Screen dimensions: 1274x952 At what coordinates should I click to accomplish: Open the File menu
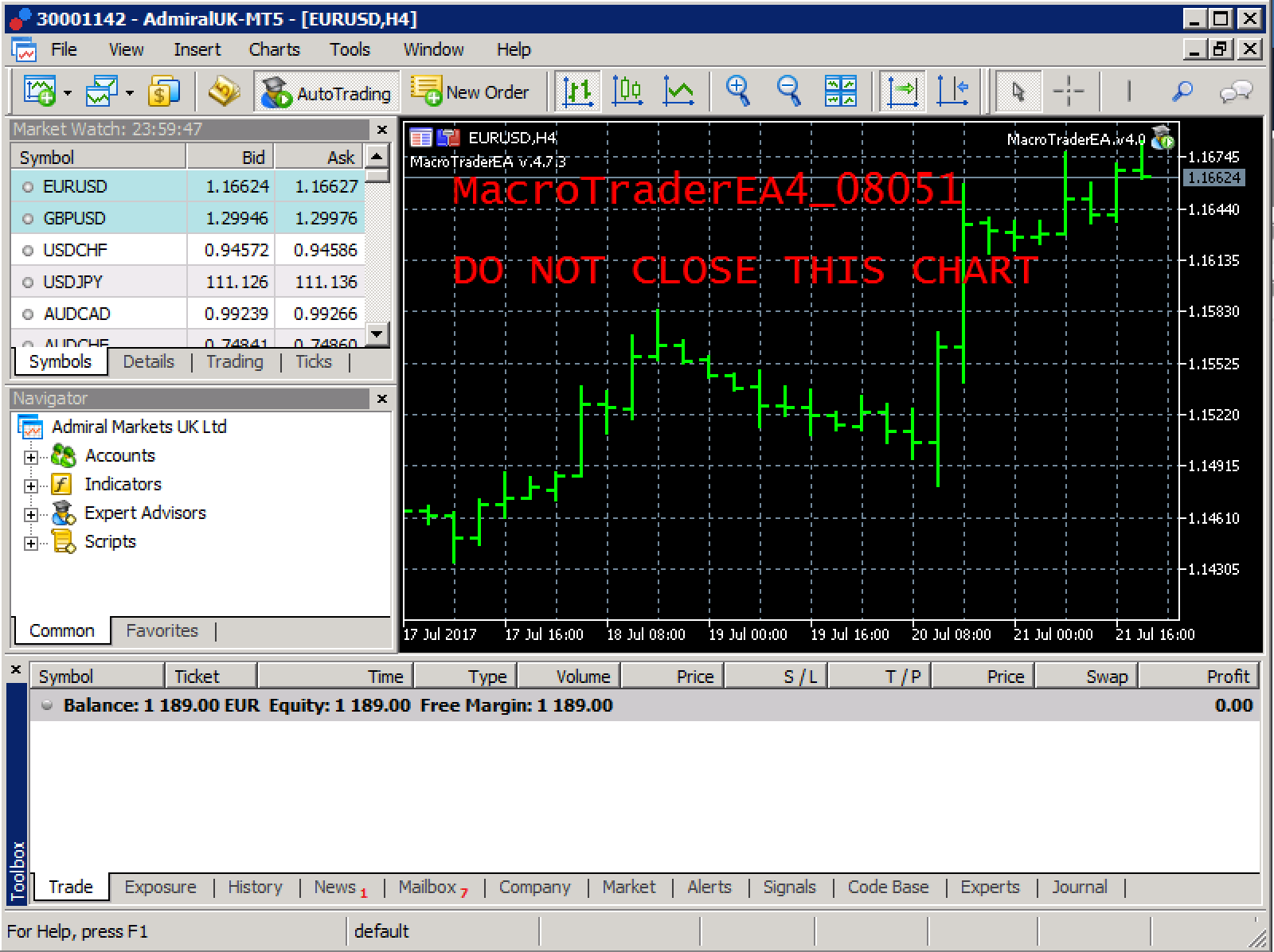64,49
